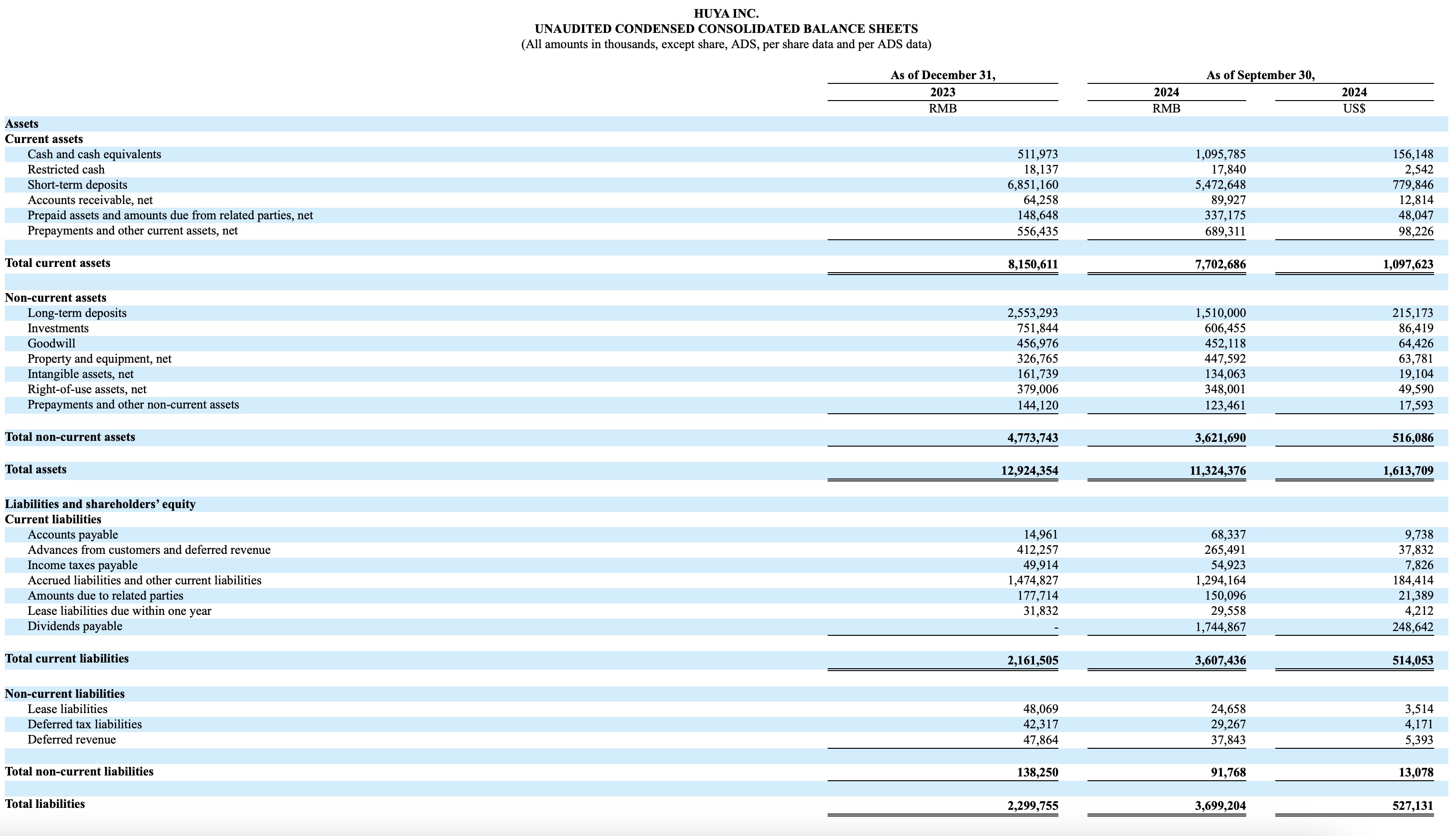Viewport: 1456px width, 836px height.
Task: Select the 'Restricted cash' row label
Action: tap(66, 169)
